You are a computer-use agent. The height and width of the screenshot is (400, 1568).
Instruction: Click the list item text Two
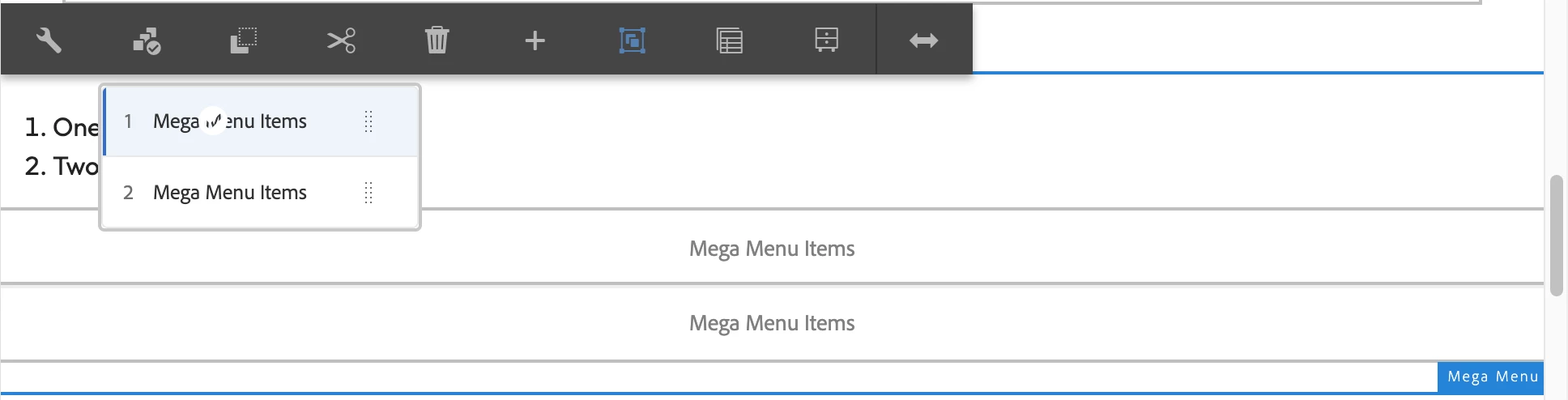click(x=75, y=166)
